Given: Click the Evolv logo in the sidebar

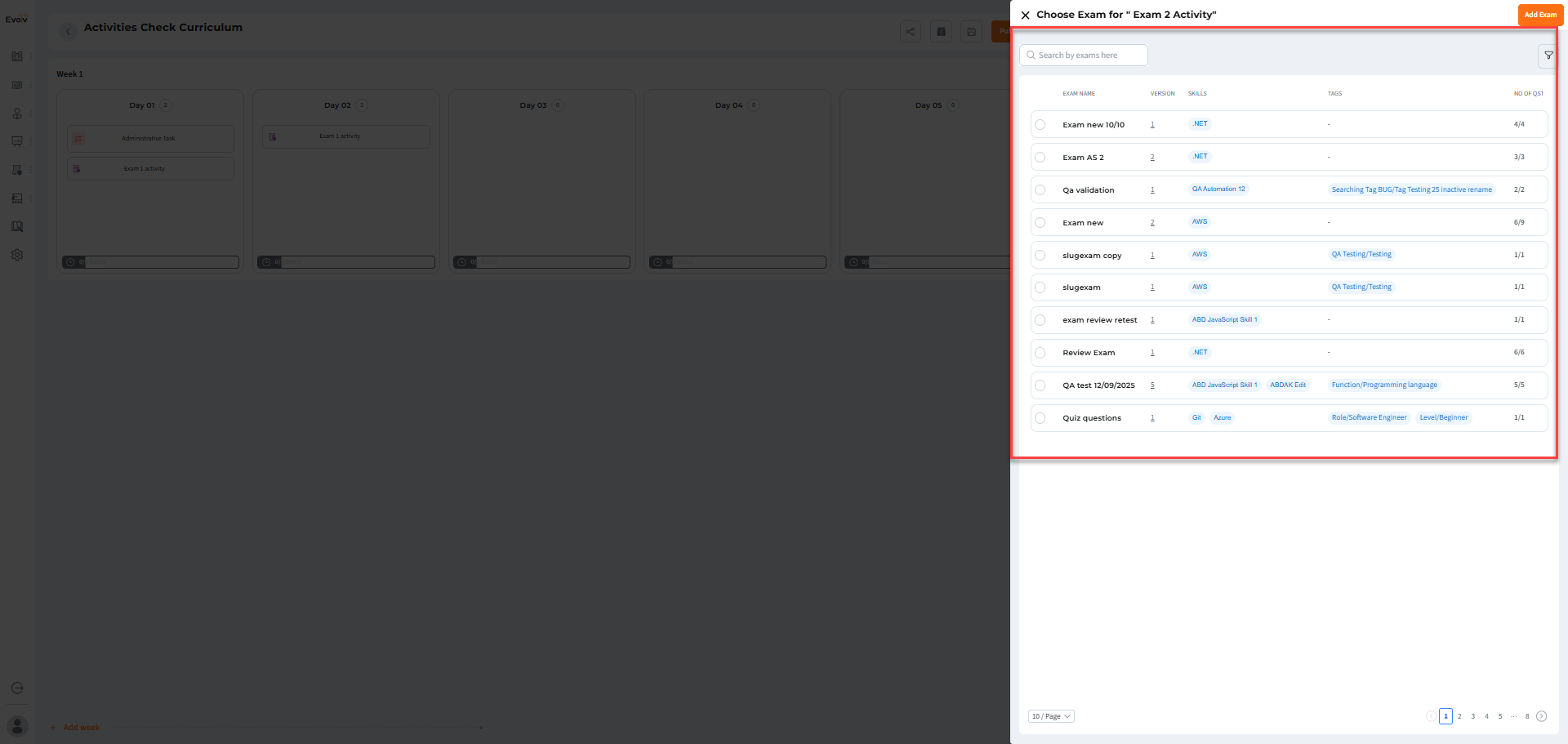Looking at the screenshot, I should [16, 20].
